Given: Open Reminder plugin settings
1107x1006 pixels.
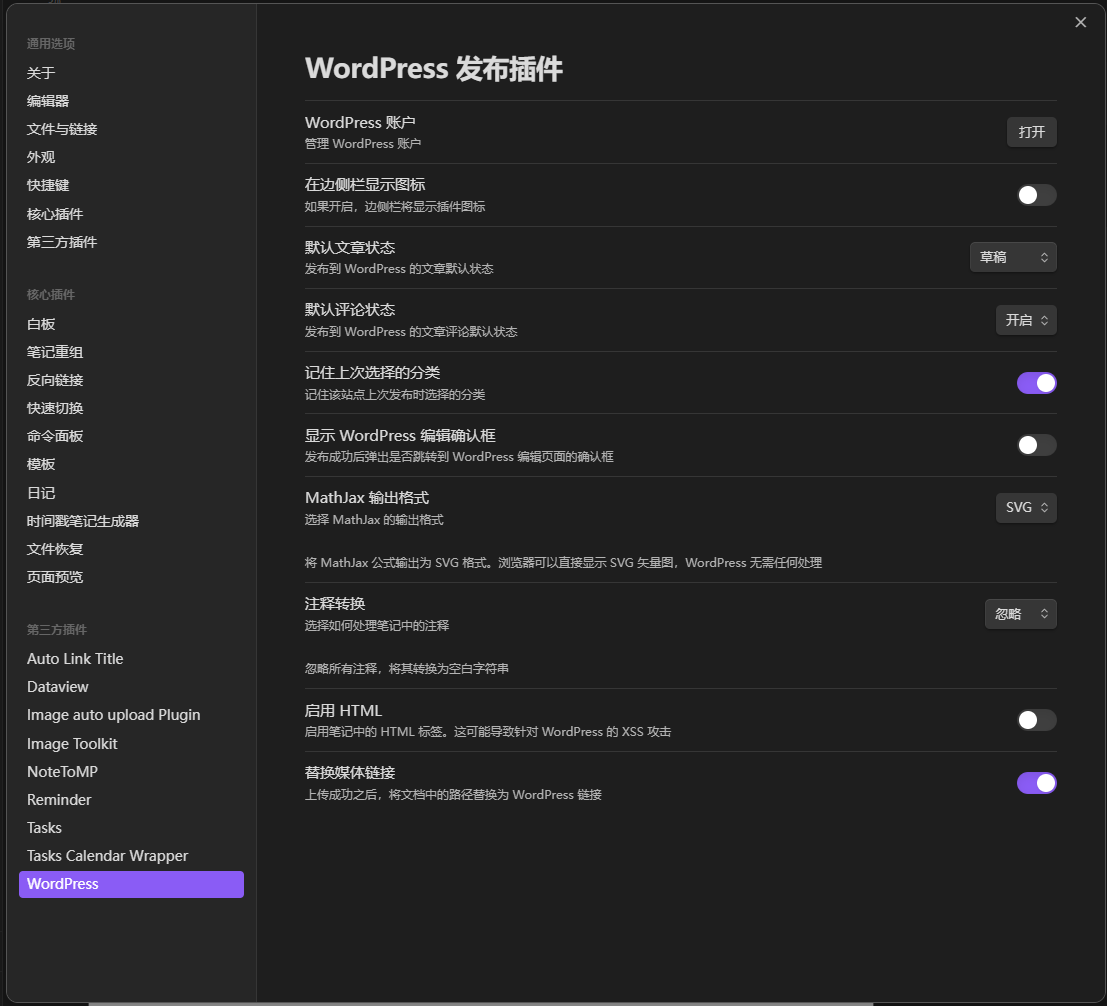Looking at the screenshot, I should 131,800.
